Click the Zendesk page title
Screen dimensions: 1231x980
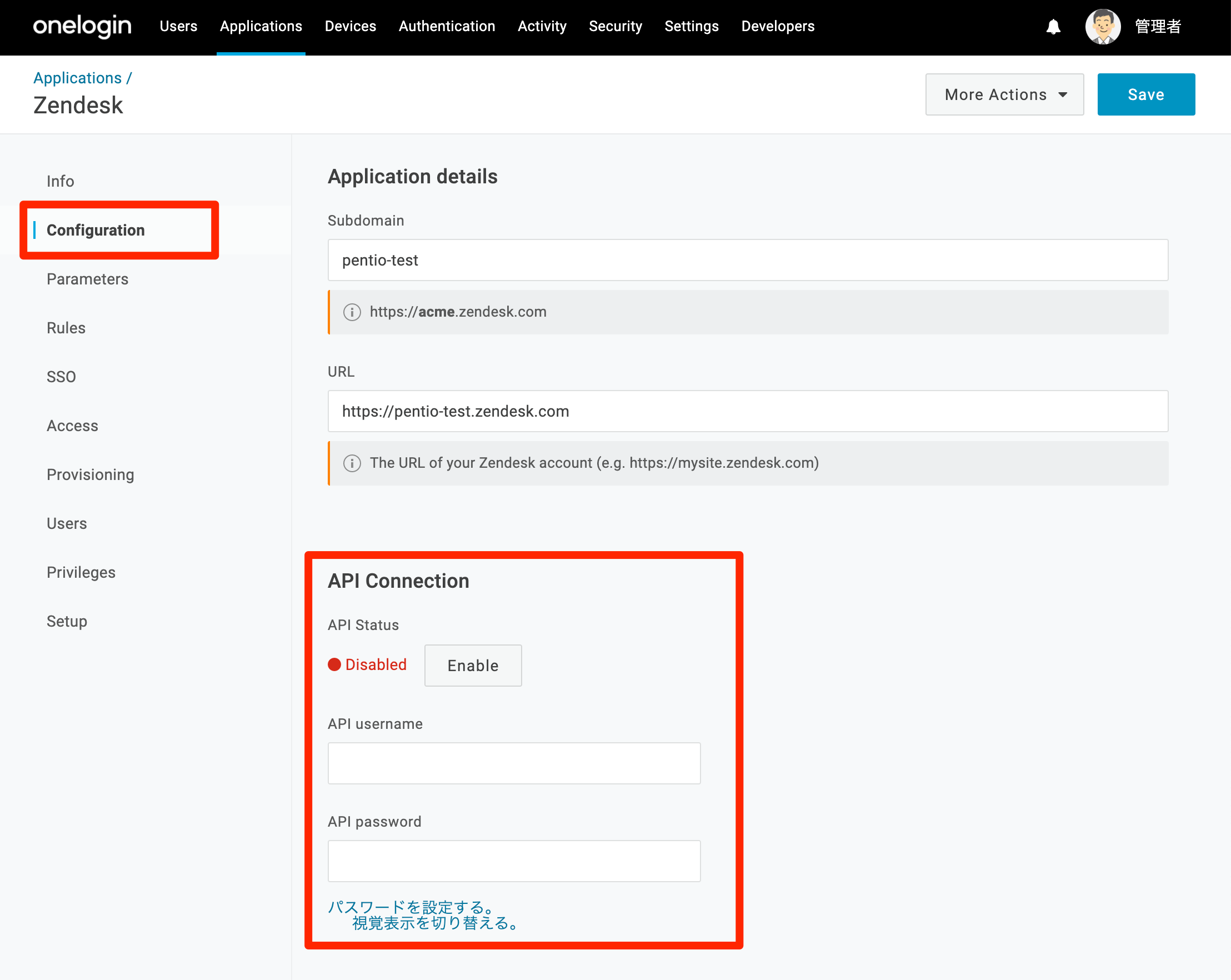(78, 106)
